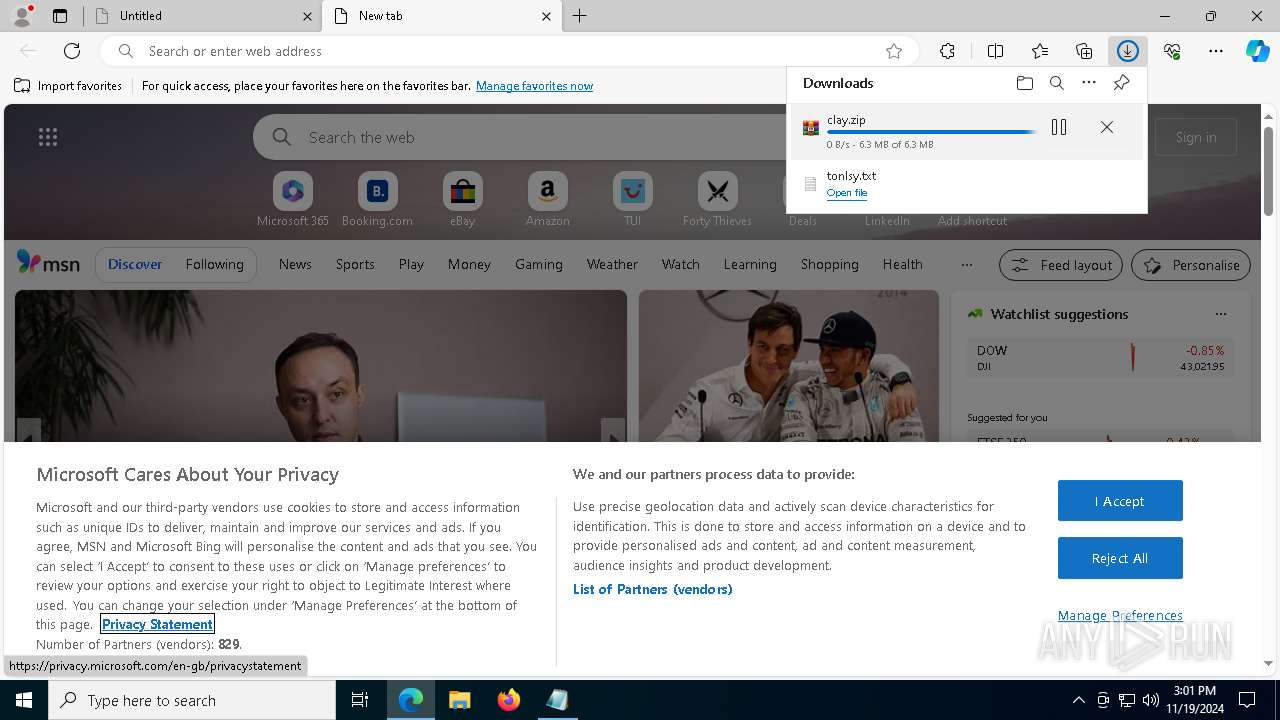This screenshot has width=1280, height=720.
Task: Open the Money menu item
Action: 469,264
